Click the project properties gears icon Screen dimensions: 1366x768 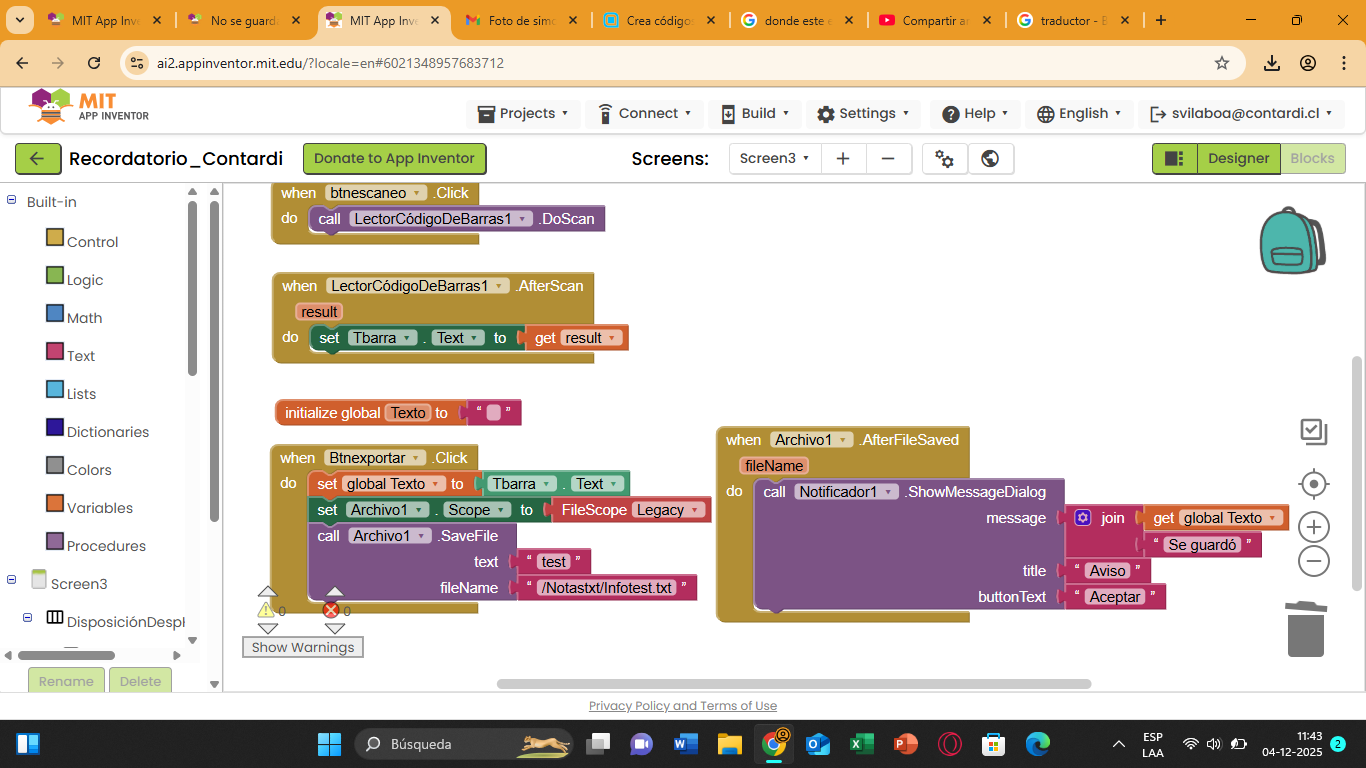[x=944, y=159]
